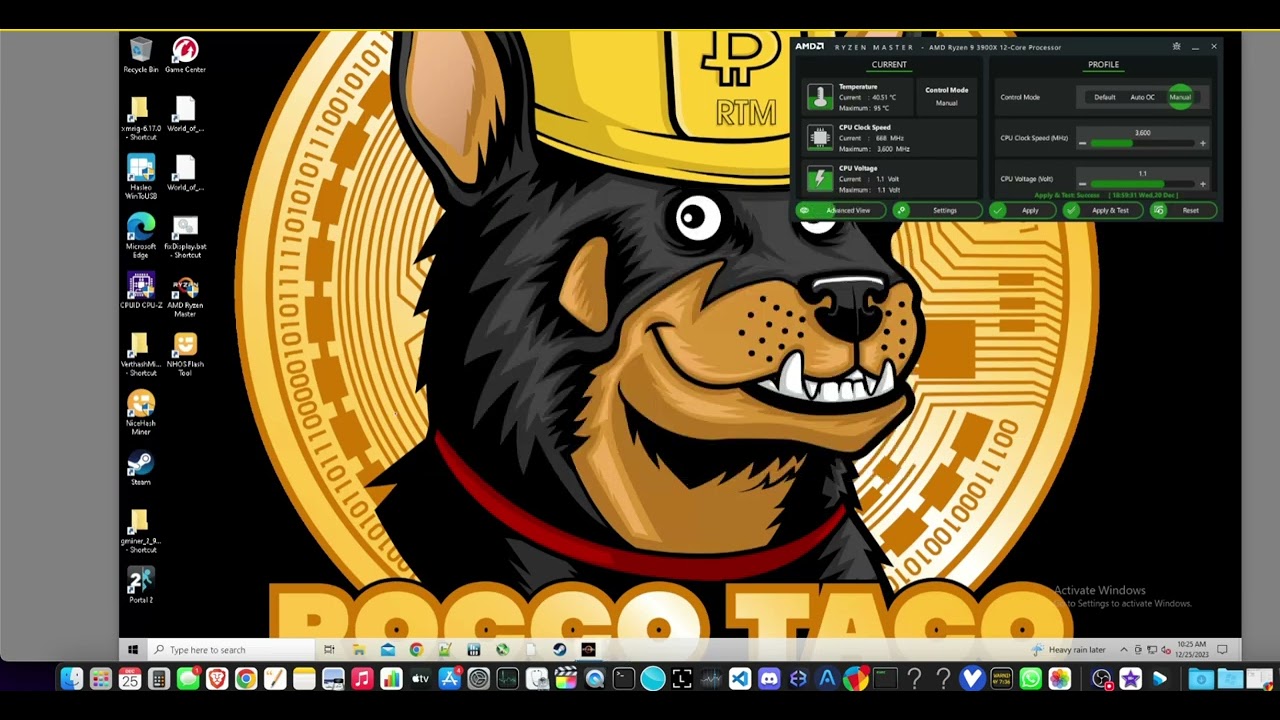
Task: Select the NiceHash Miner desktop icon
Action: 140,412
